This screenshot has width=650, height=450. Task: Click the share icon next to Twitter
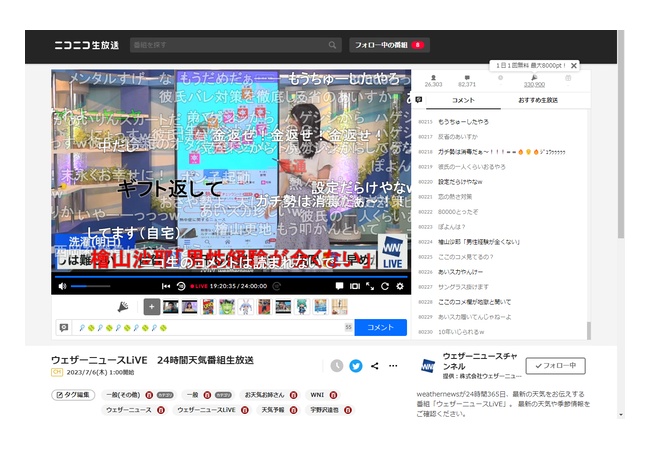click(374, 365)
